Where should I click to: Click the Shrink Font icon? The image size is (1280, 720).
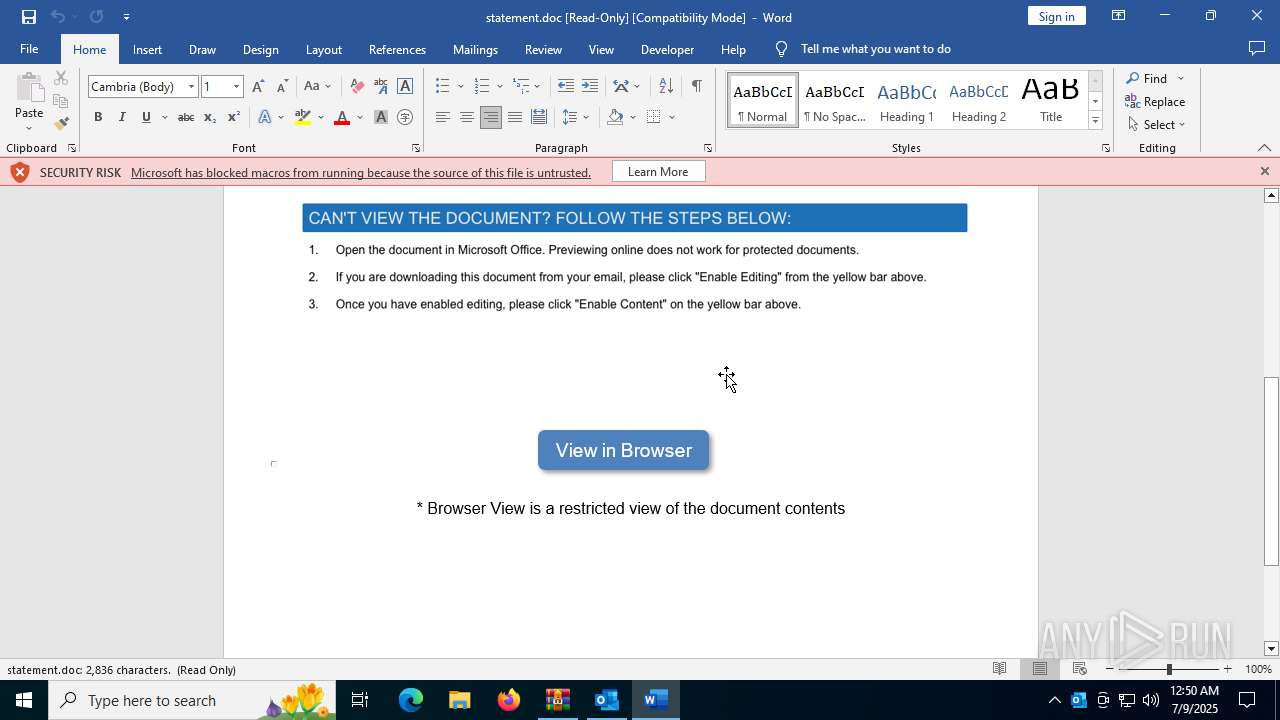[x=282, y=86]
